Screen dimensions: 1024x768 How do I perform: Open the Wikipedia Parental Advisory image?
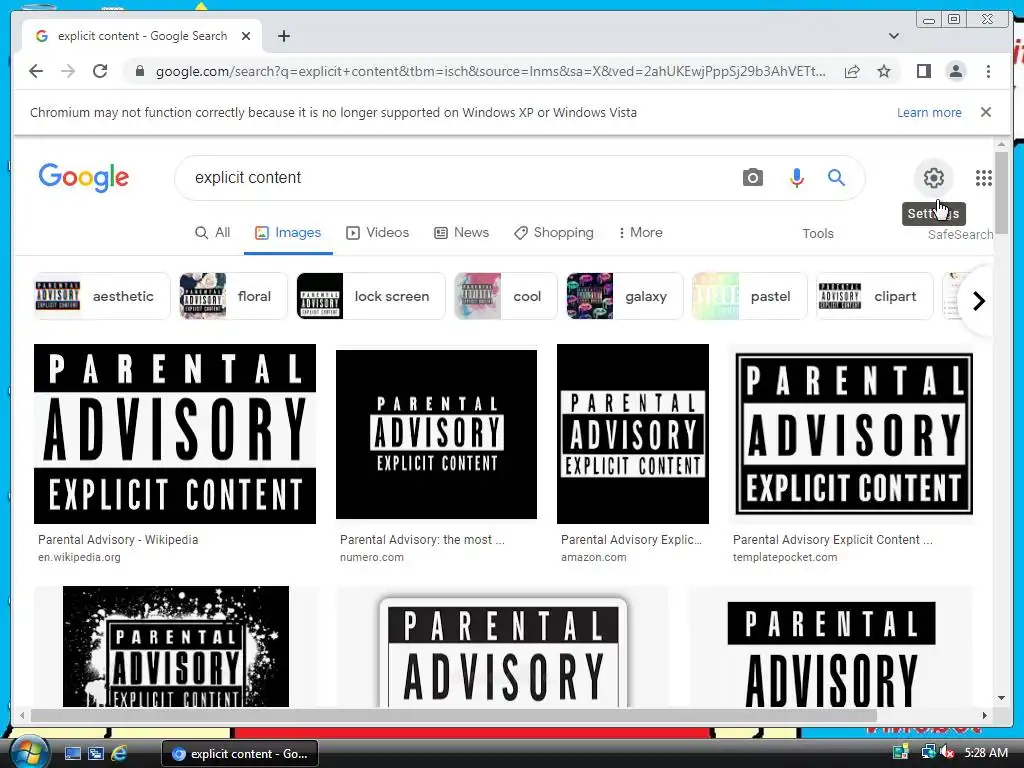pyautogui.click(x=175, y=434)
